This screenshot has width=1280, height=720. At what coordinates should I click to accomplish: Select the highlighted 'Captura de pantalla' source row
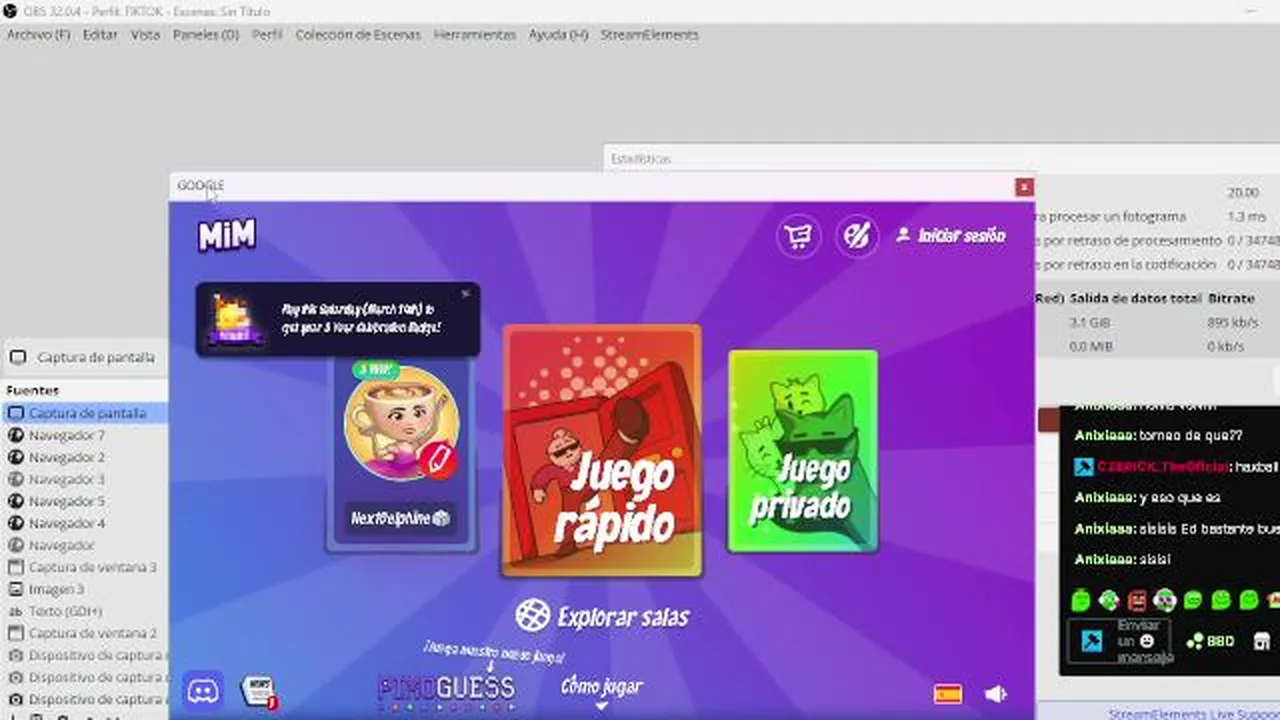[x=84, y=413]
